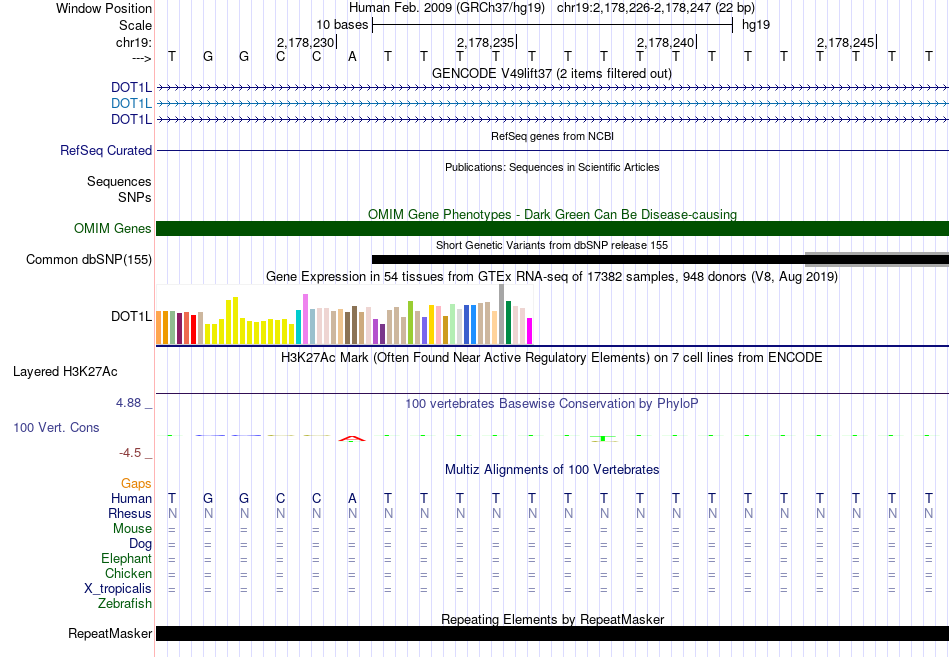Click the 4.88 conservation upper limit value

click(x=128, y=403)
